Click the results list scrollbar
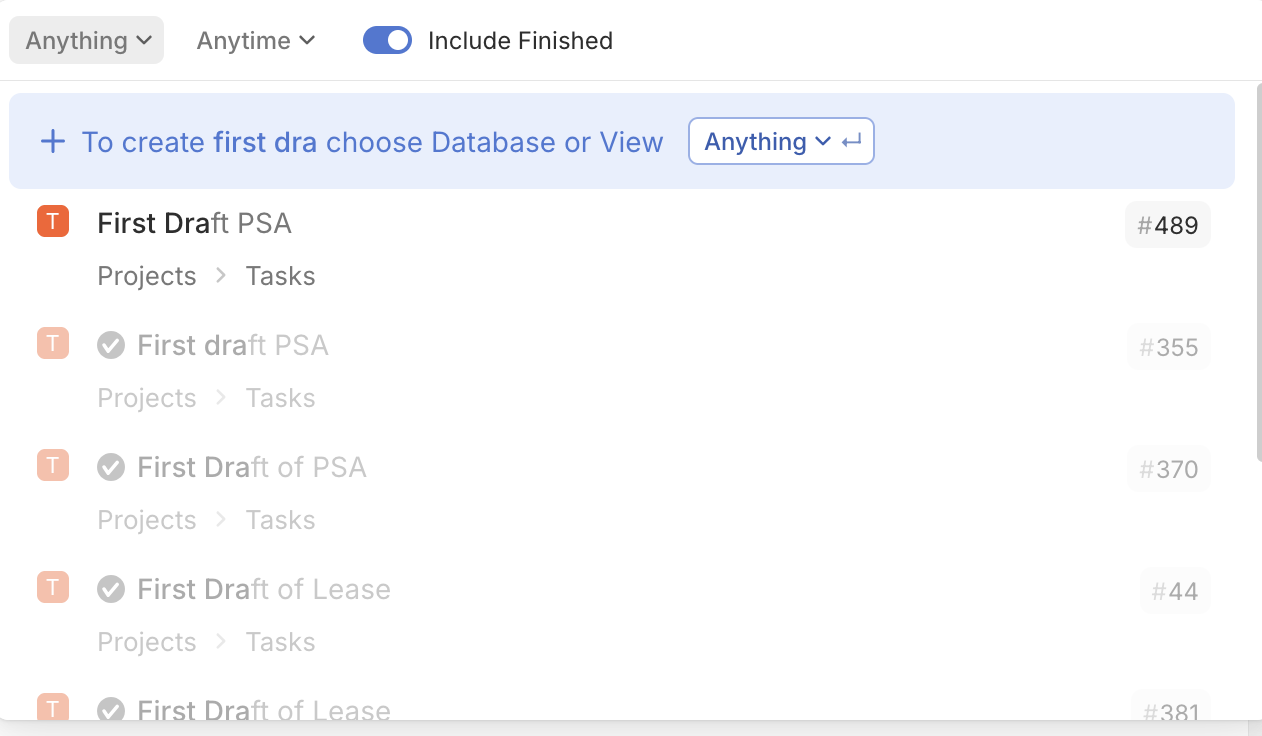 (x=1258, y=277)
